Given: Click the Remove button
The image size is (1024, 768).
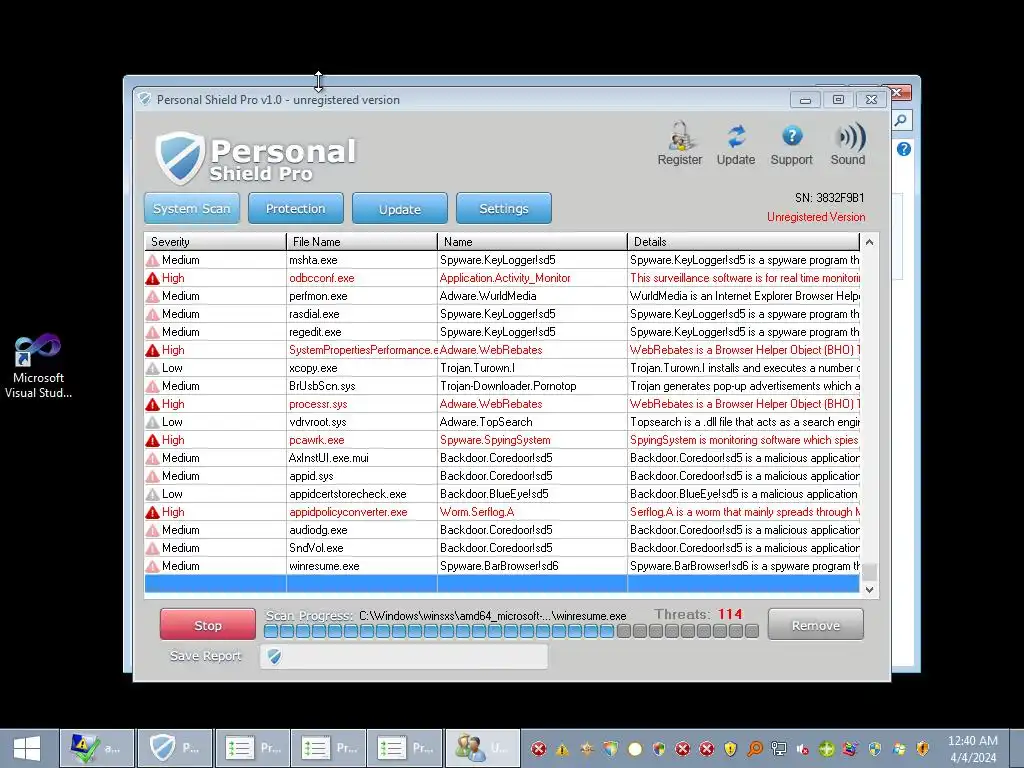Looking at the screenshot, I should pos(816,625).
